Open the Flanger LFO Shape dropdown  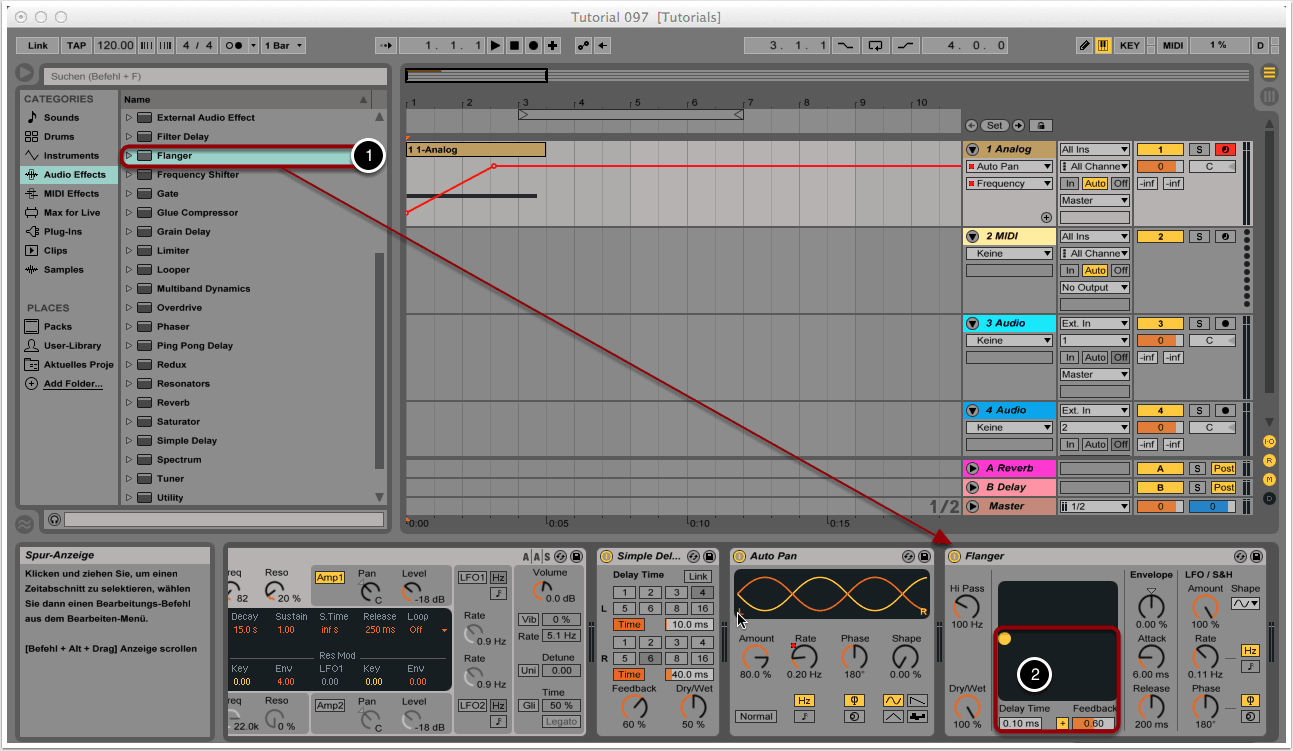(1245, 603)
